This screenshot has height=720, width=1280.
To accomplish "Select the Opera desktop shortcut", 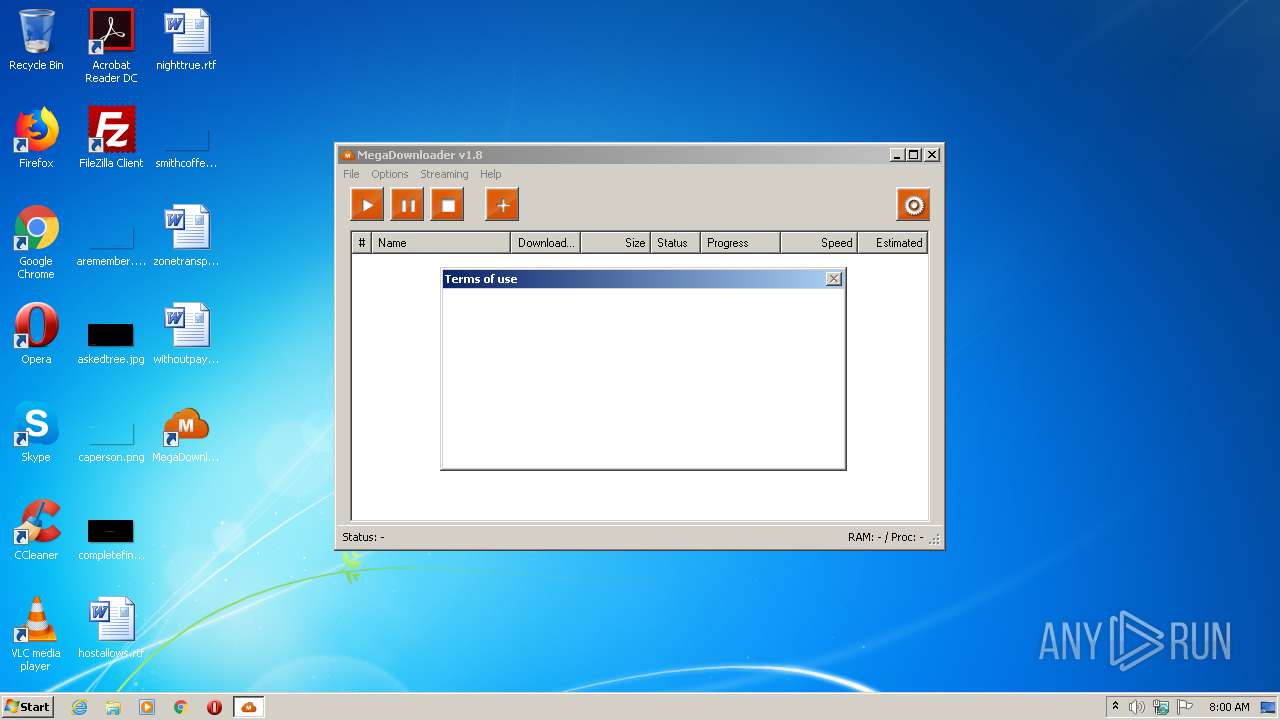I will coord(36,334).
